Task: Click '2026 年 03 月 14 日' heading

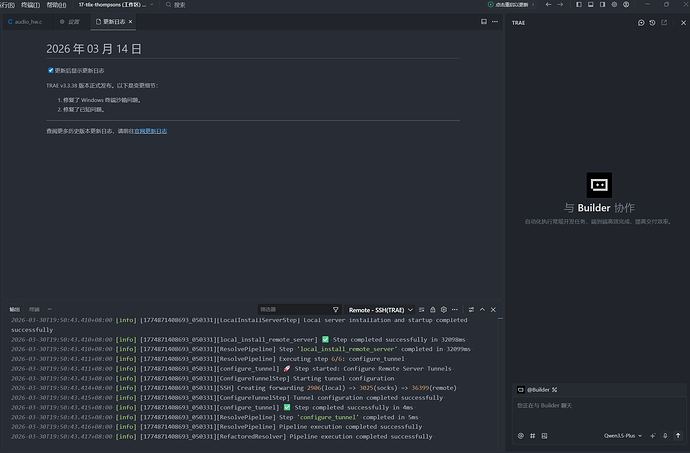Action: (x=94, y=49)
